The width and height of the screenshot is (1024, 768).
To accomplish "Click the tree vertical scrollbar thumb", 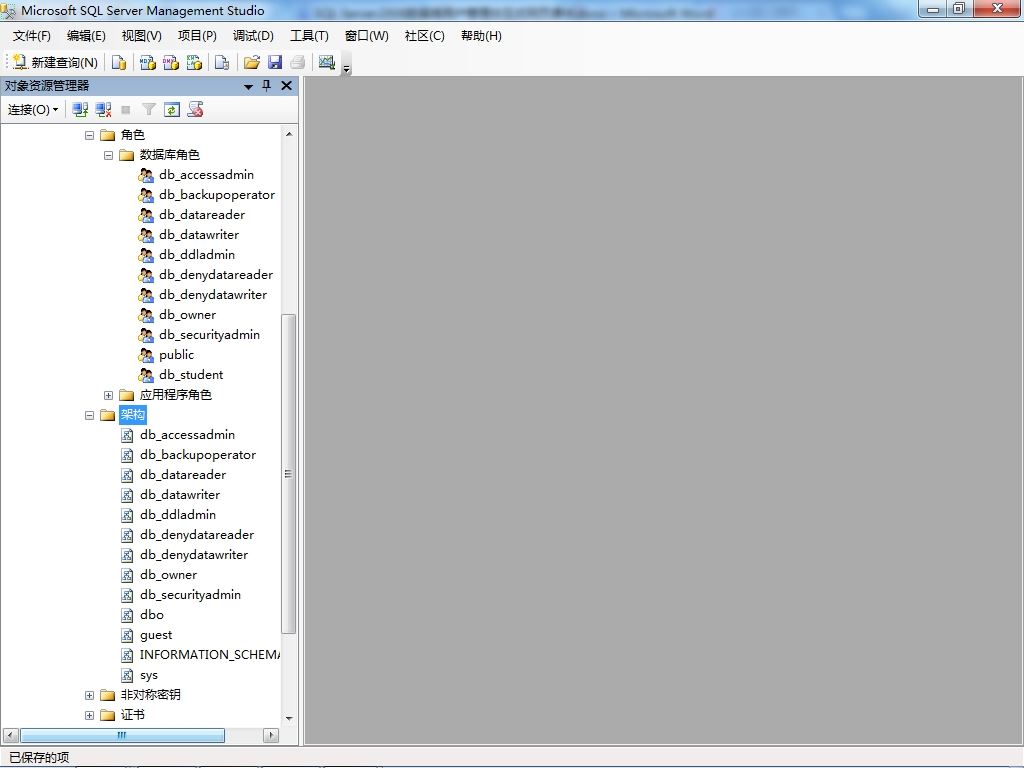I will click(288, 473).
